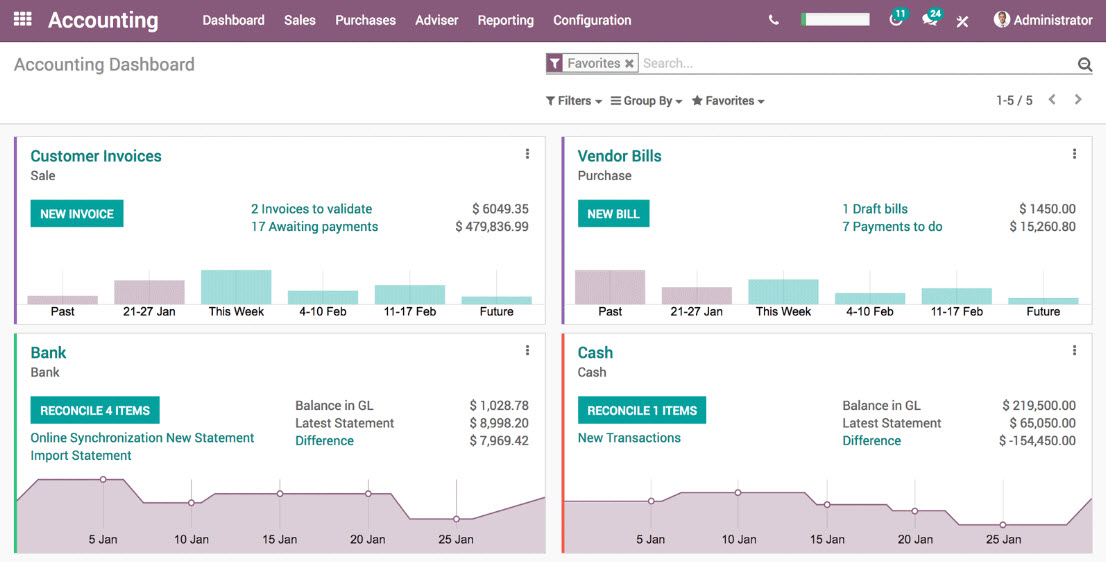The height and width of the screenshot is (562, 1106).
Task: Open the Favorites dropdown menu
Action: tap(728, 101)
